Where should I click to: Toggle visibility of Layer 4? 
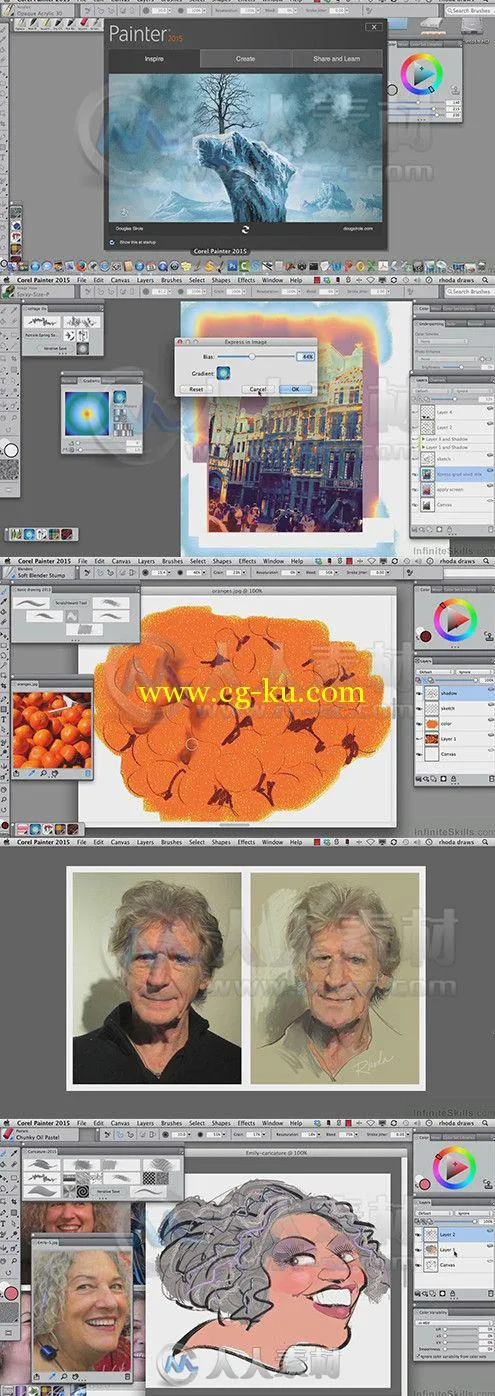pos(417,412)
